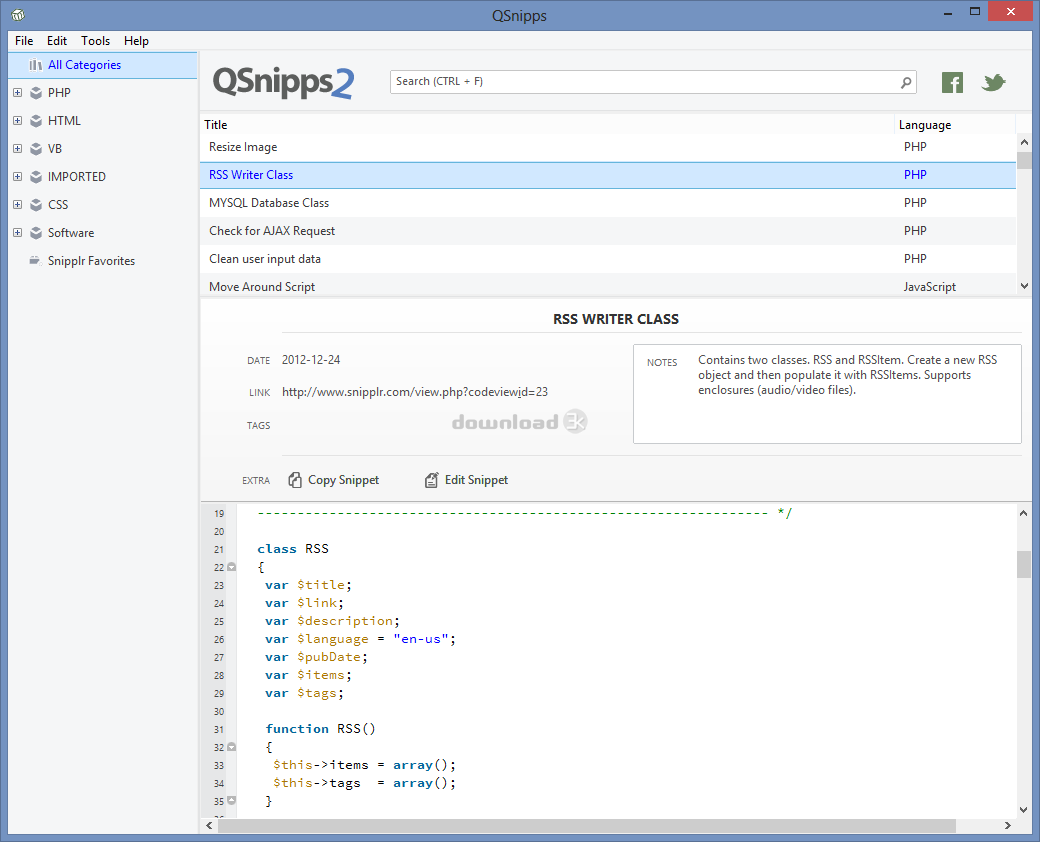Open the QSnipps Twitter bird icon

(993, 83)
